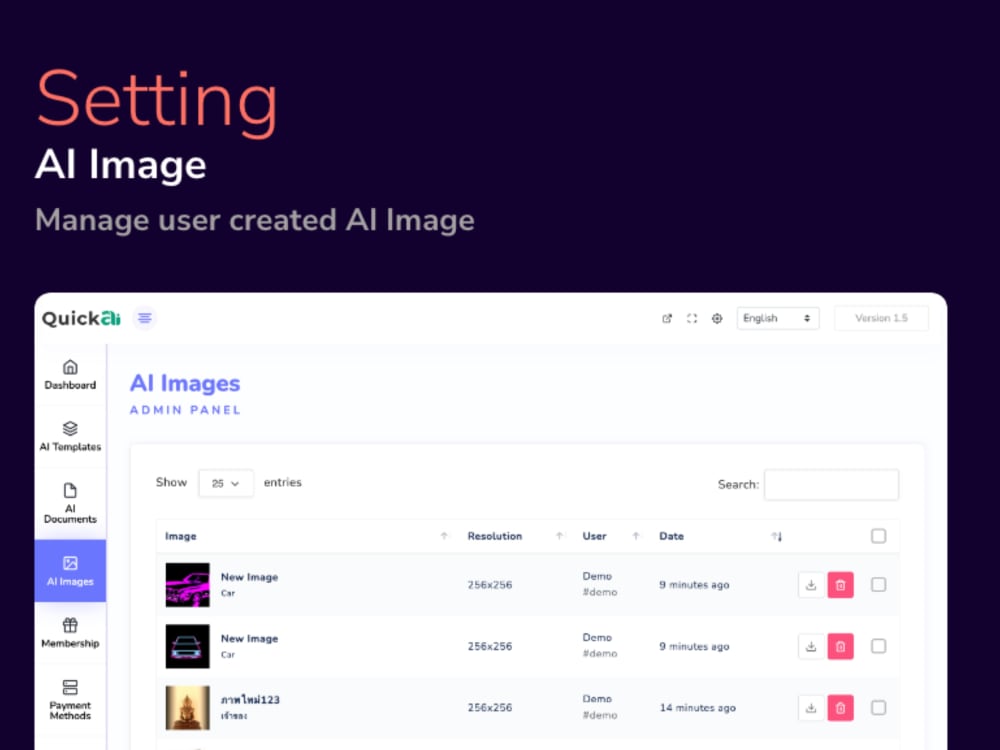Download the second New Image entry
The height and width of the screenshot is (750, 1000).
click(x=810, y=646)
